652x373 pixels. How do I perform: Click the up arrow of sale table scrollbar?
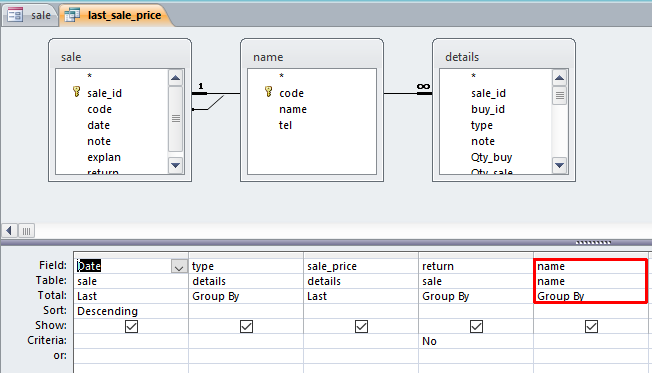pyautogui.click(x=175, y=78)
